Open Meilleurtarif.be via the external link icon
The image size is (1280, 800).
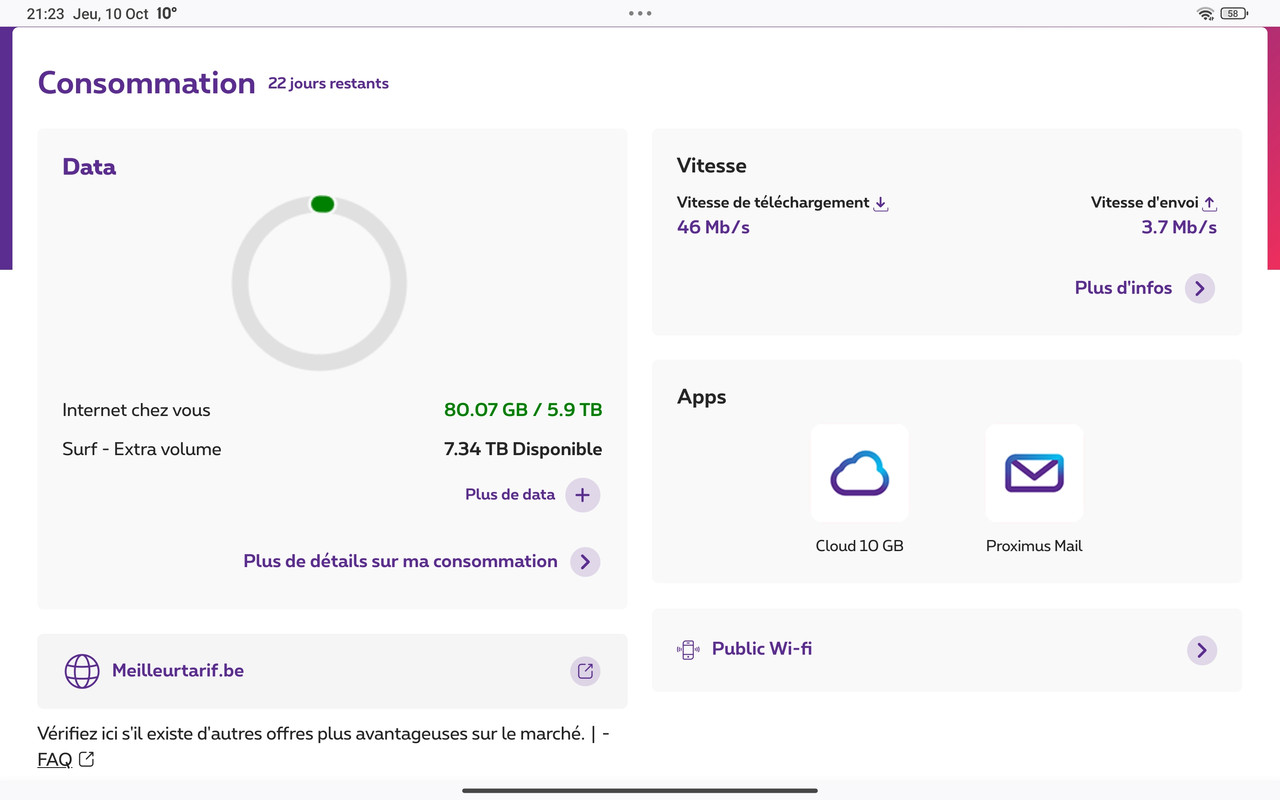coord(585,671)
